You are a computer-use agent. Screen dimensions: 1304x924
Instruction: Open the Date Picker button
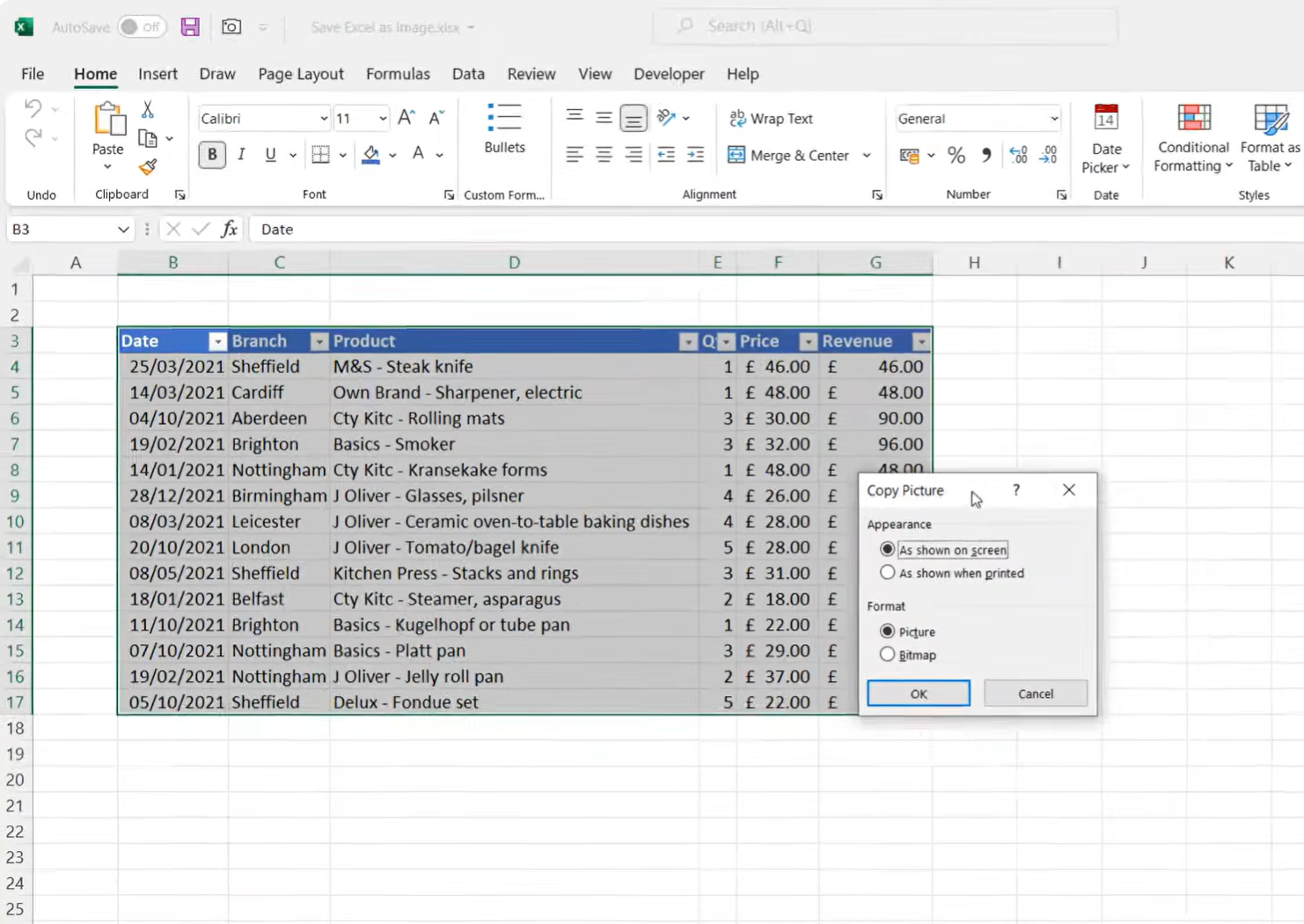click(x=1106, y=138)
